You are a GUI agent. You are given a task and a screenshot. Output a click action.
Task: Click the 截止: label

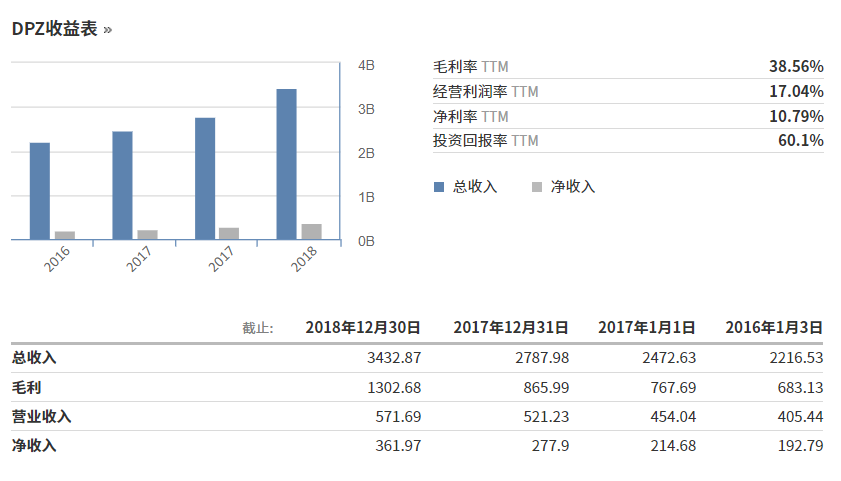pyautogui.click(x=258, y=328)
